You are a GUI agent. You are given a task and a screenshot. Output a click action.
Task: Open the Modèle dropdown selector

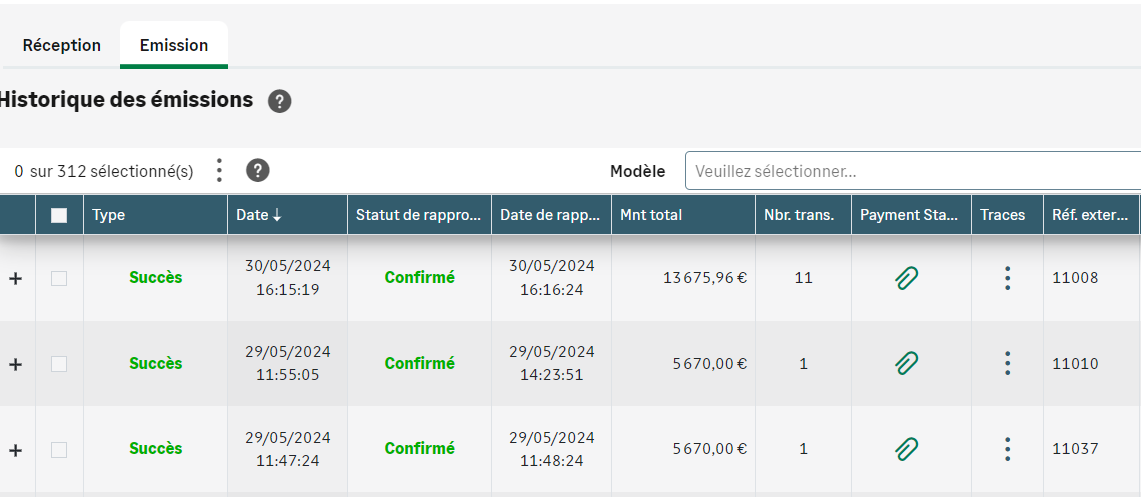(x=912, y=171)
